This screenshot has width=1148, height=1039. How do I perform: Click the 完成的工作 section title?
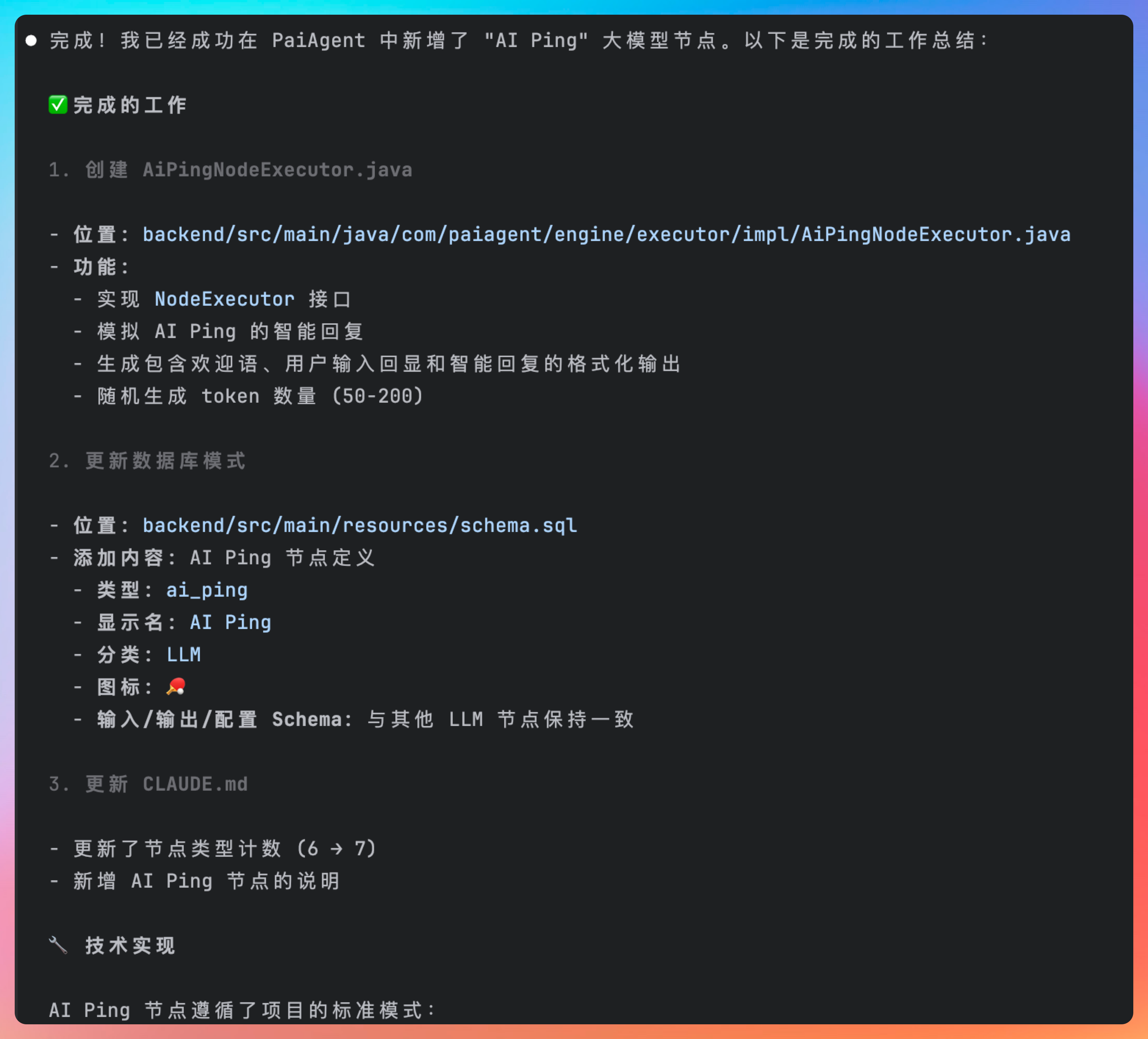click(130, 105)
